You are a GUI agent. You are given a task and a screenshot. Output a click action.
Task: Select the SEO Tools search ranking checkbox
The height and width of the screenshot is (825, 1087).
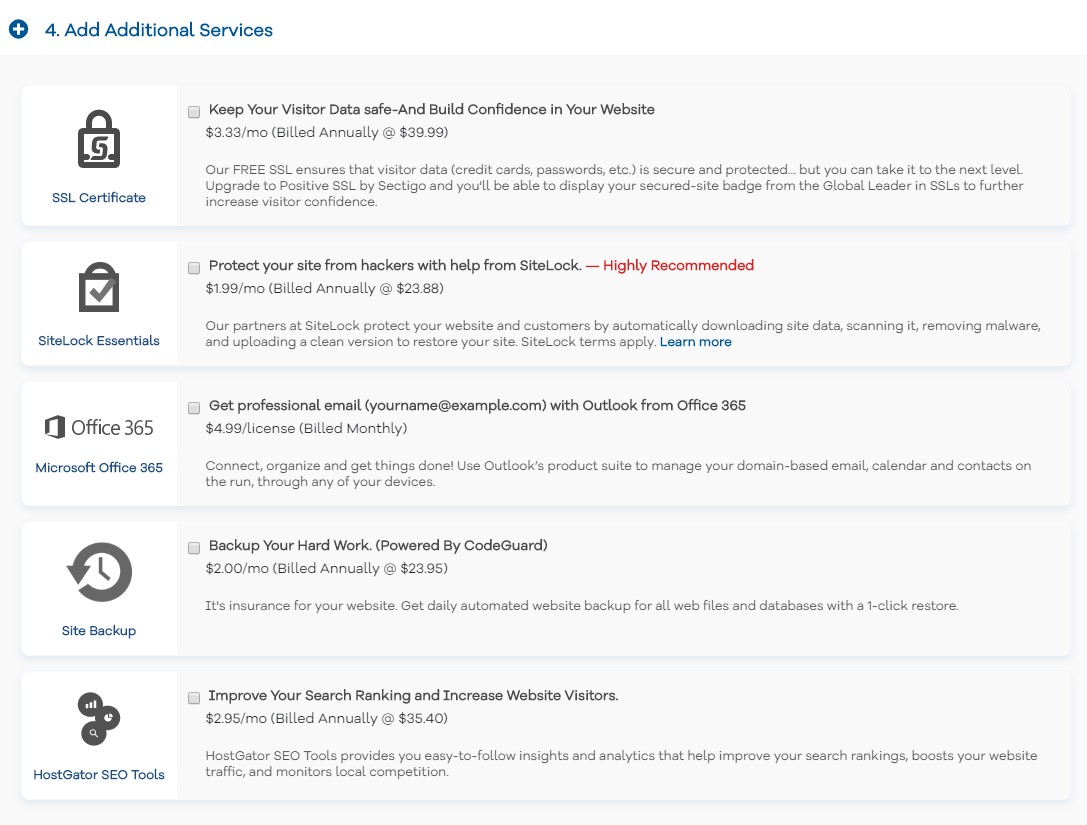[x=194, y=697]
